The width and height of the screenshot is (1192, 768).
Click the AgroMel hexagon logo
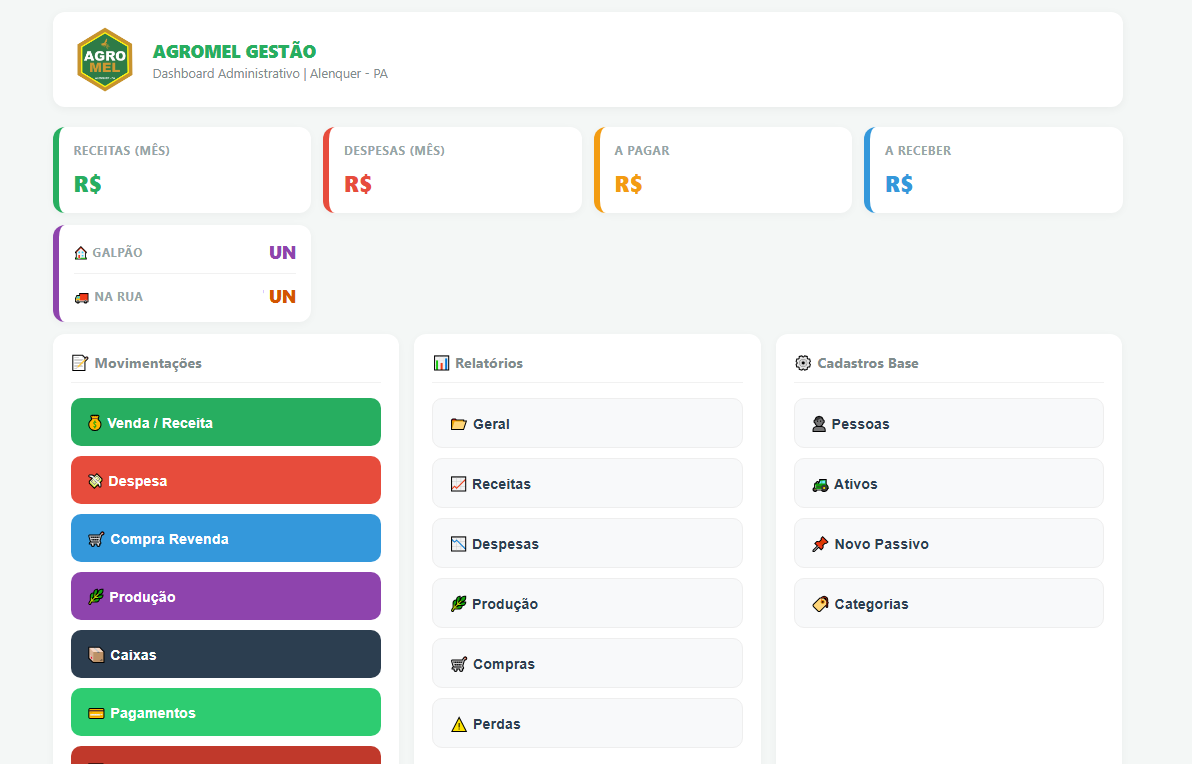tap(105, 60)
